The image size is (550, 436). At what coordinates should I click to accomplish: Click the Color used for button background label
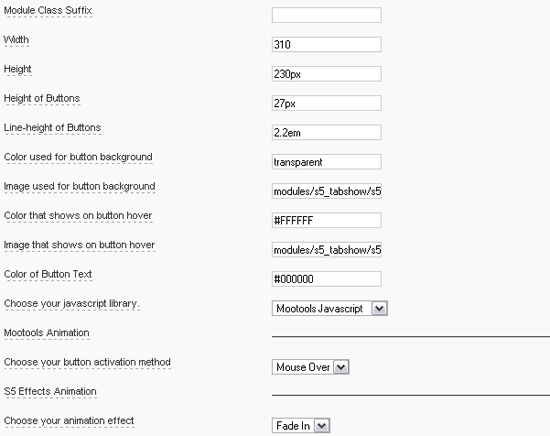click(78, 157)
